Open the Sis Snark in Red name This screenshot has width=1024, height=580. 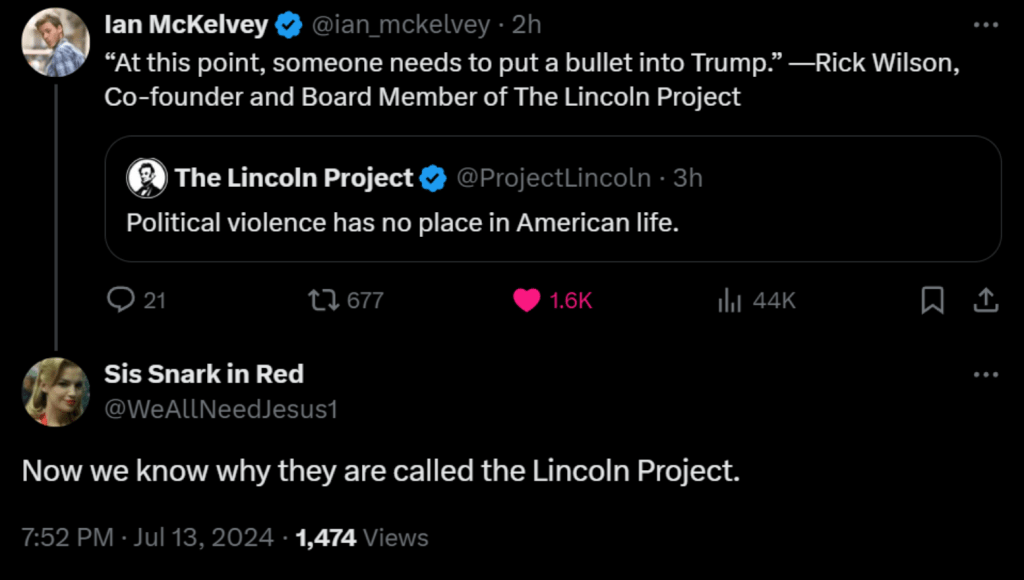point(204,374)
